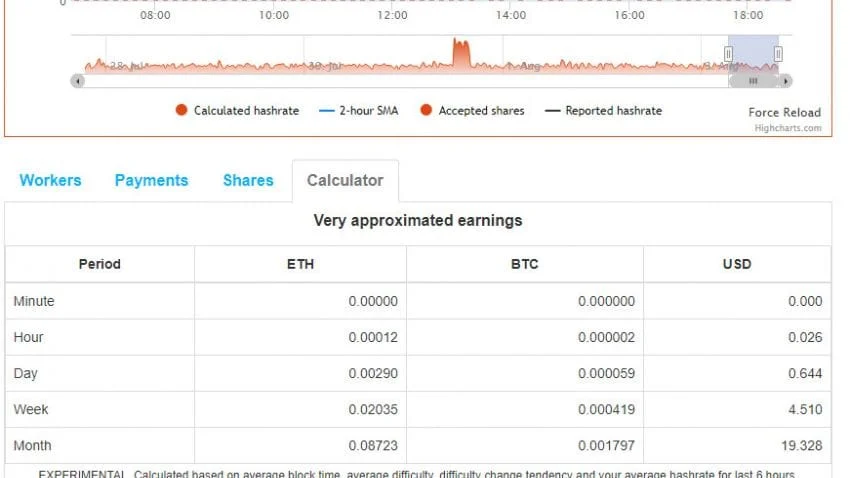Click the Month BTC value 0.001797

pyautogui.click(x=606, y=445)
